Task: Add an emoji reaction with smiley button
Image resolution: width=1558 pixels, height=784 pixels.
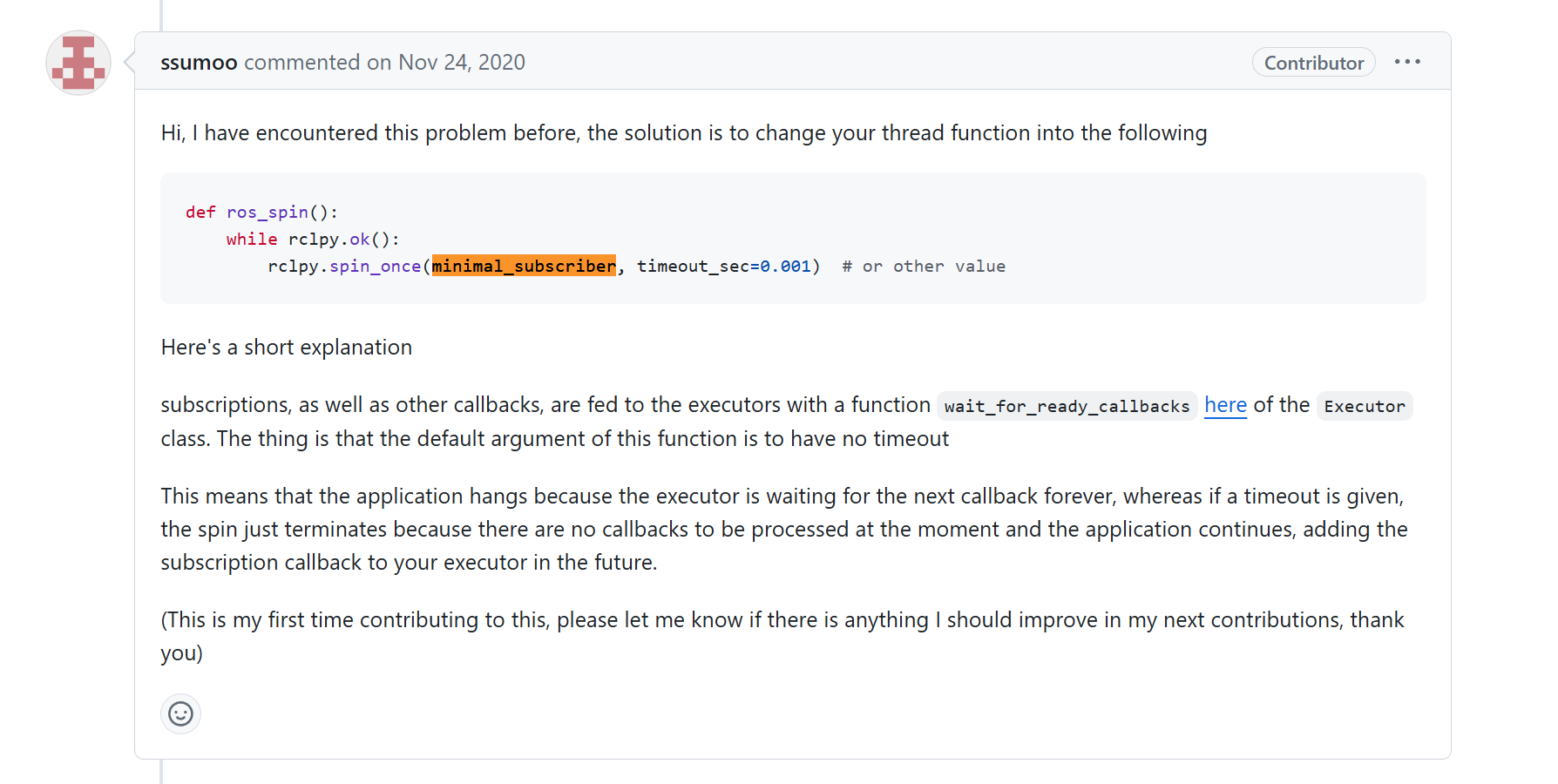Action: [x=180, y=714]
